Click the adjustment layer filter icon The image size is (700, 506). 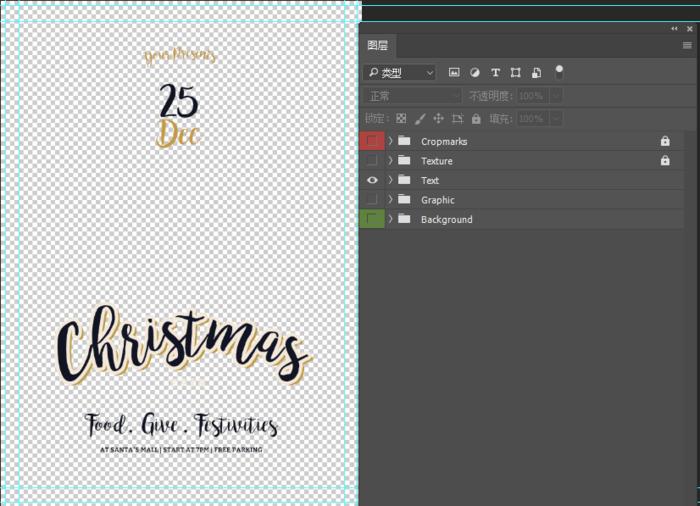click(x=475, y=73)
